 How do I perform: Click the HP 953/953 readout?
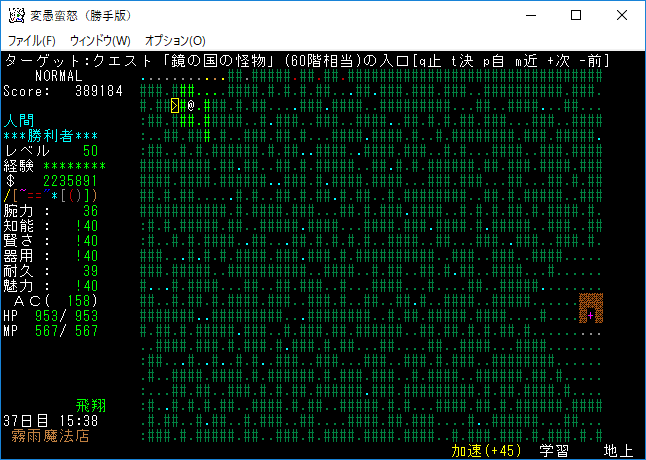click(50, 316)
